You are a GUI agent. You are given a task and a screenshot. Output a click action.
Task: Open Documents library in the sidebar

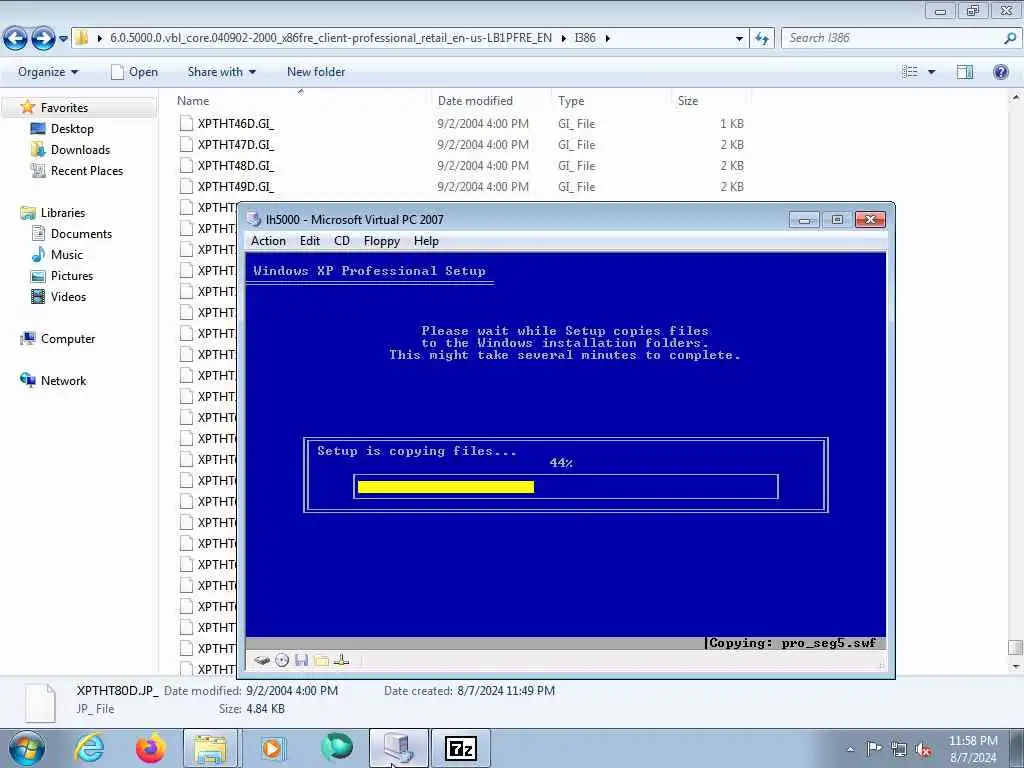pyautogui.click(x=81, y=234)
